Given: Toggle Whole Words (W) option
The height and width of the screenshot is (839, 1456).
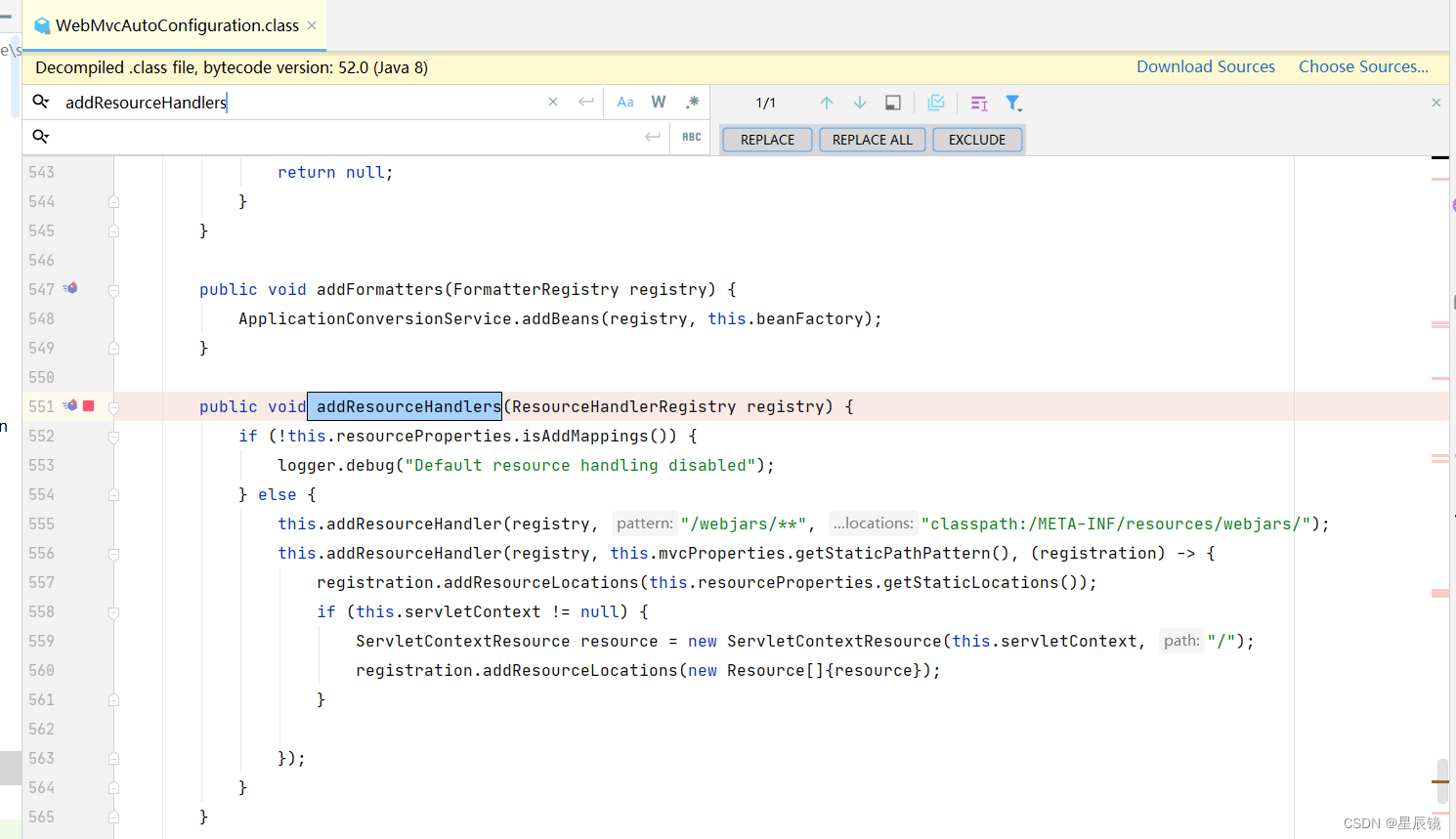Looking at the screenshot, I should tap(659, 102).
